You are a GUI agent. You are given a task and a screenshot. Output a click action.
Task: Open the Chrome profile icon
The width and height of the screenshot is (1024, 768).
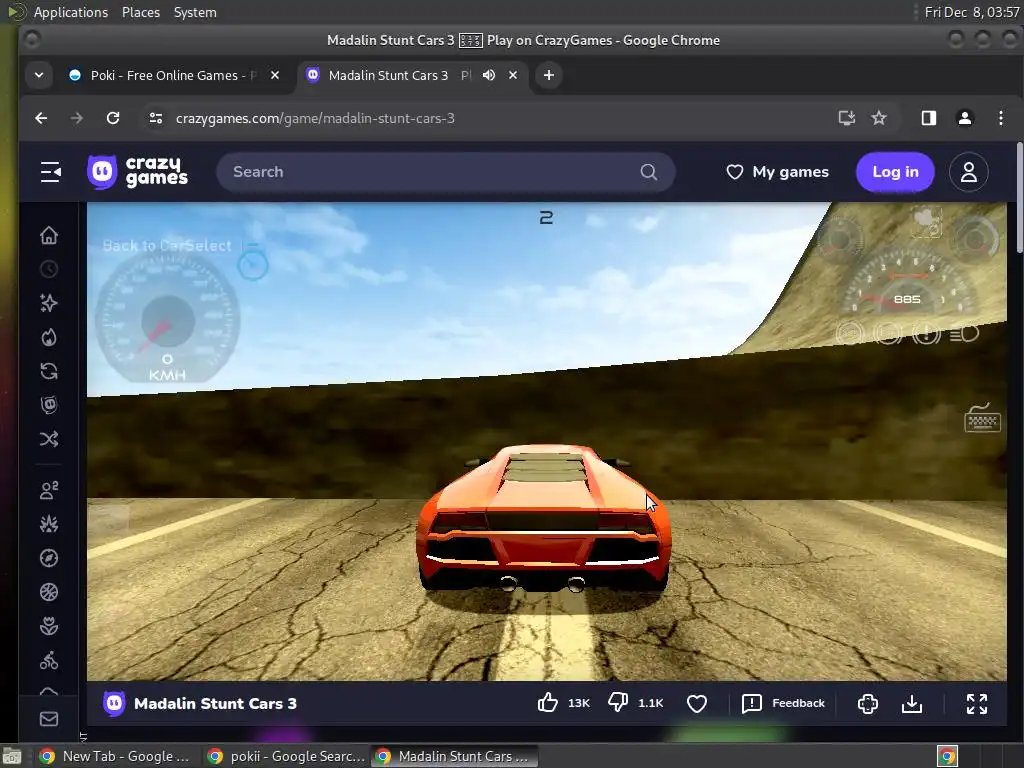[965, 118]
